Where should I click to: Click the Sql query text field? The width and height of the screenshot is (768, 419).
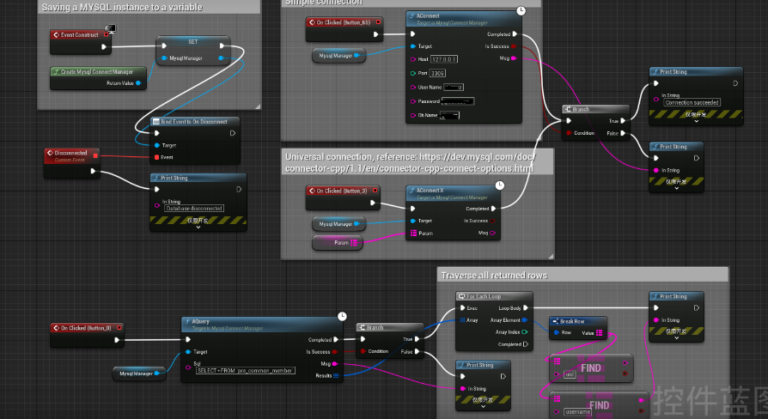click(245, 370)
